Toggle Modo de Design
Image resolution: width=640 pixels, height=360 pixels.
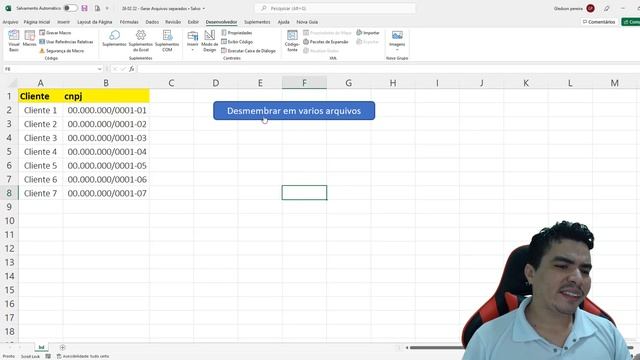click(x=209, y=41)
